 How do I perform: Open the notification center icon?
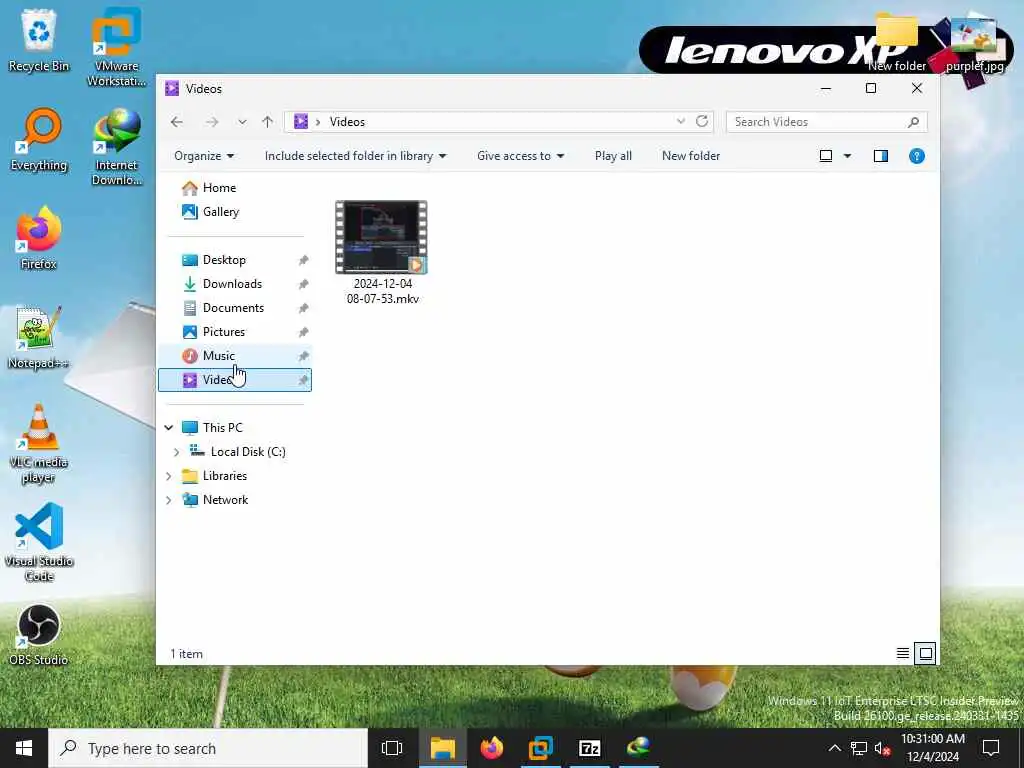[x=991, y=748]
